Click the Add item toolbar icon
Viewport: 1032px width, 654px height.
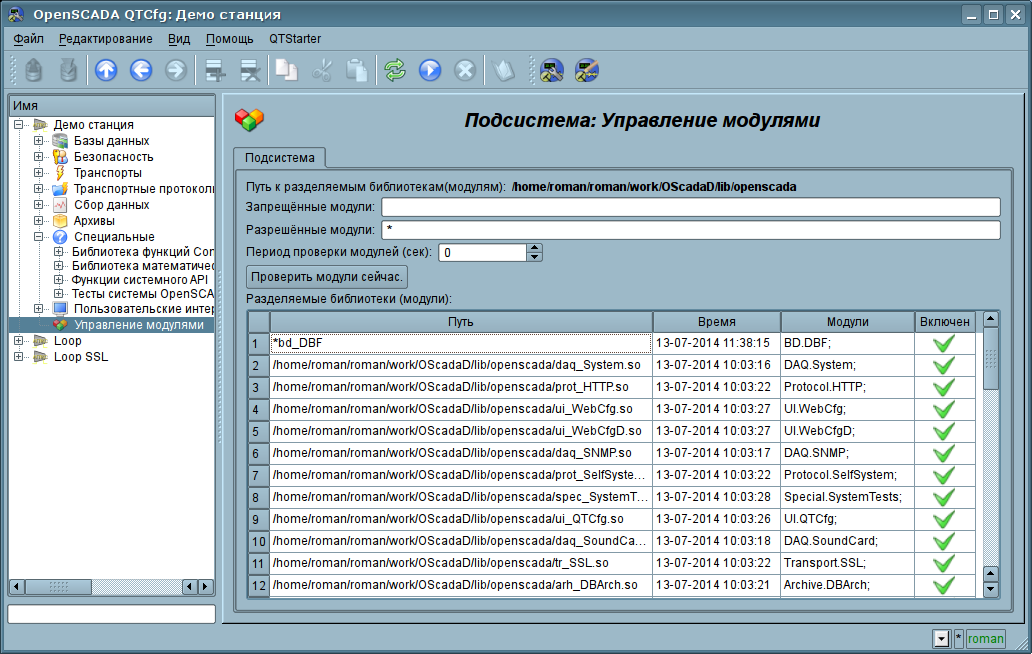[x=215, y=70]
